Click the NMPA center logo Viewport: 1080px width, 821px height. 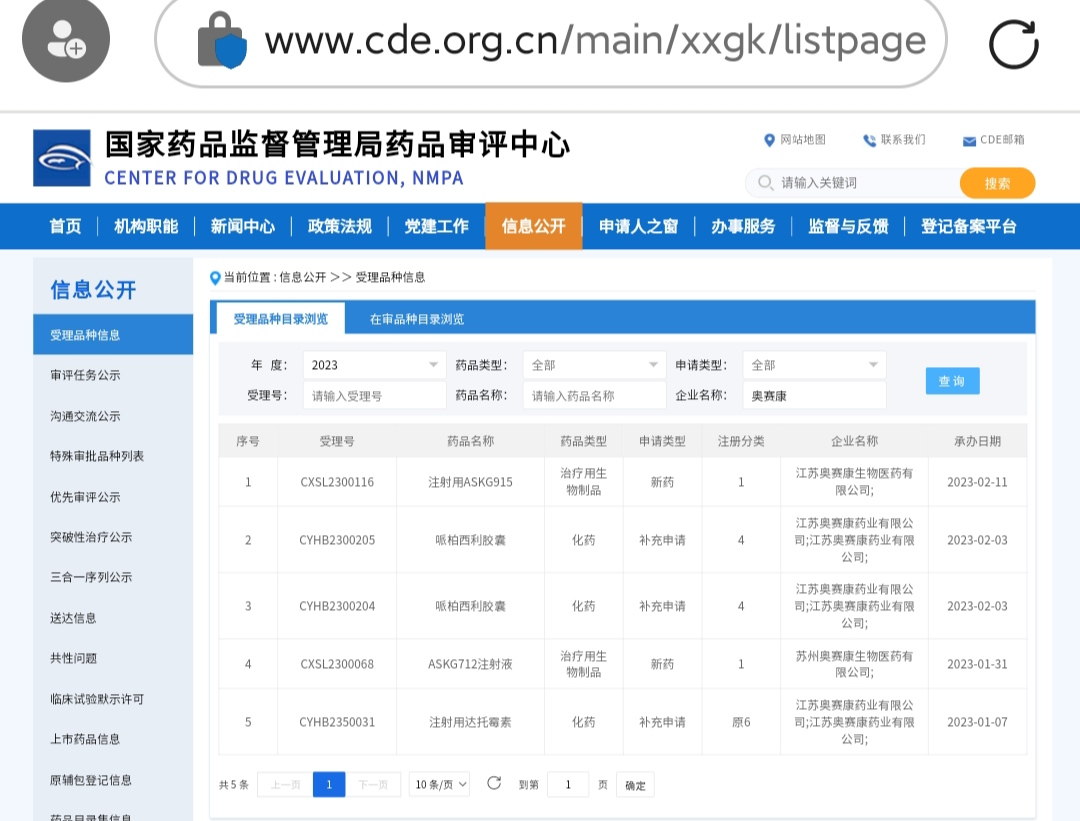tap(62, 158)
